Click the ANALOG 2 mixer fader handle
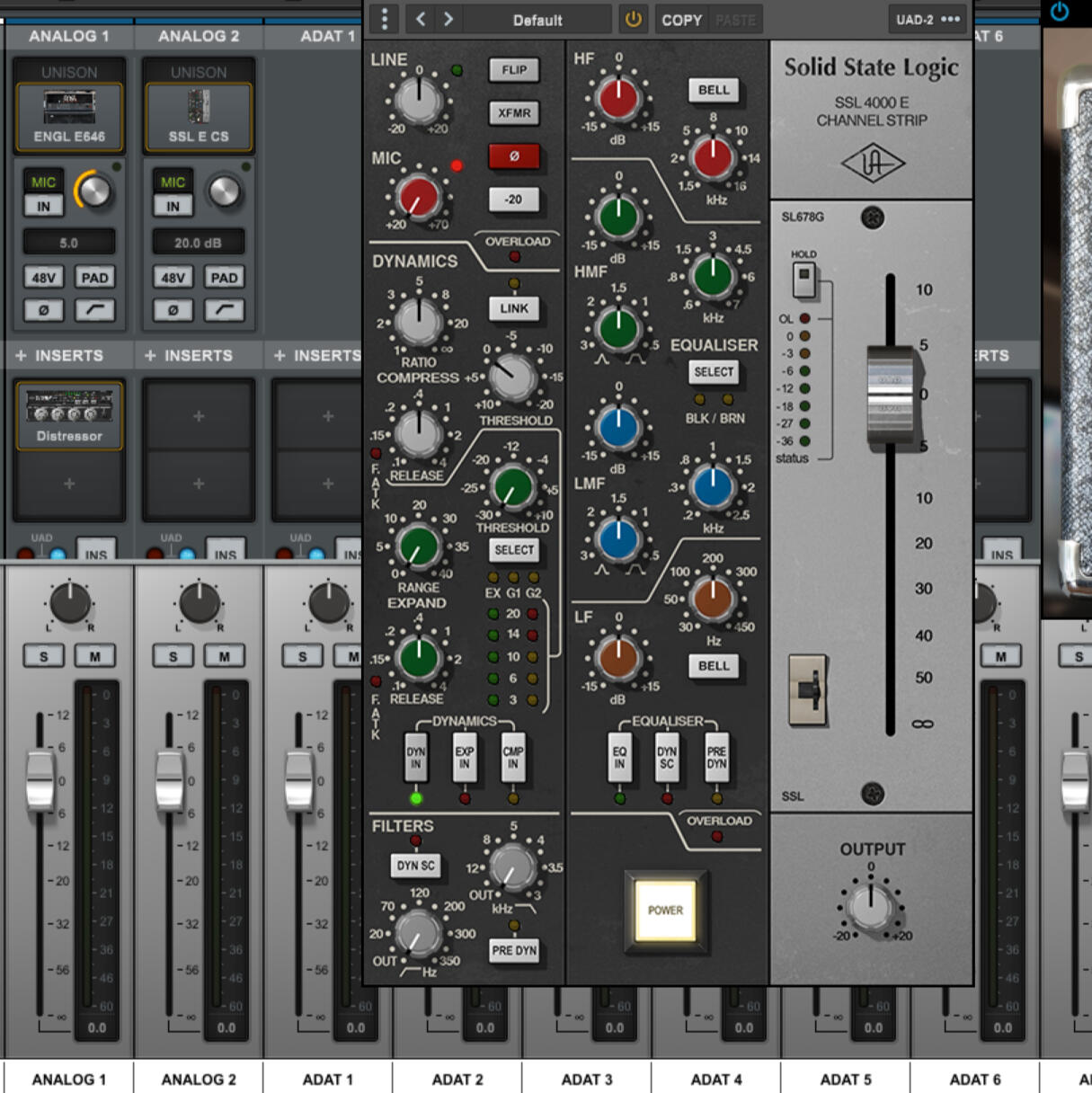 click(x=170, y=781)
